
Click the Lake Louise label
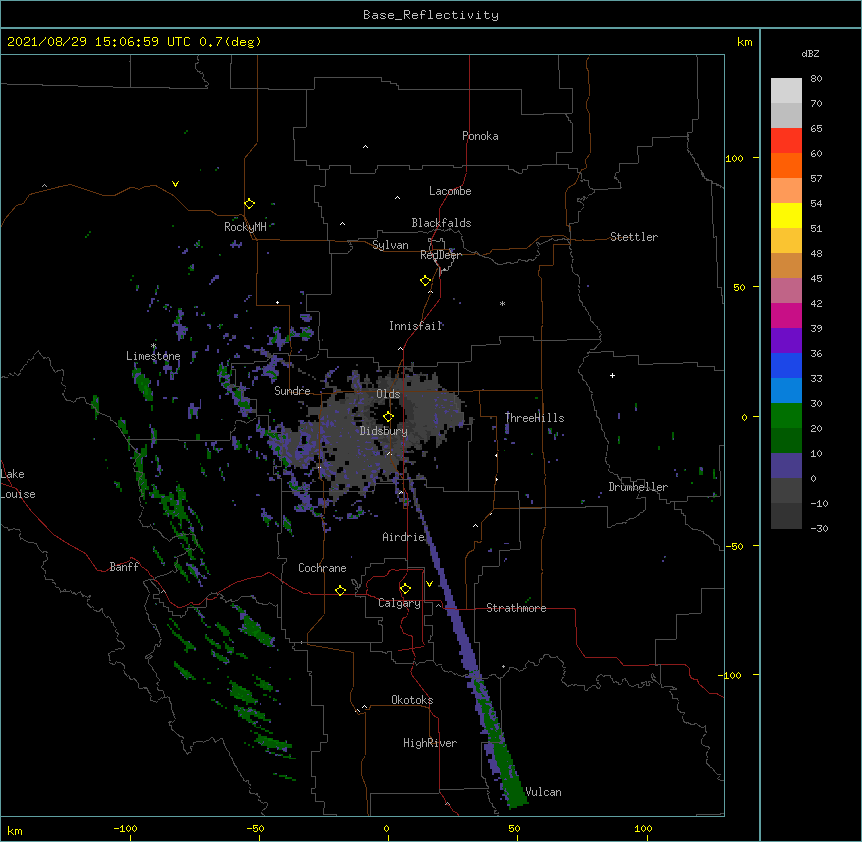click(x=18, y=484)
